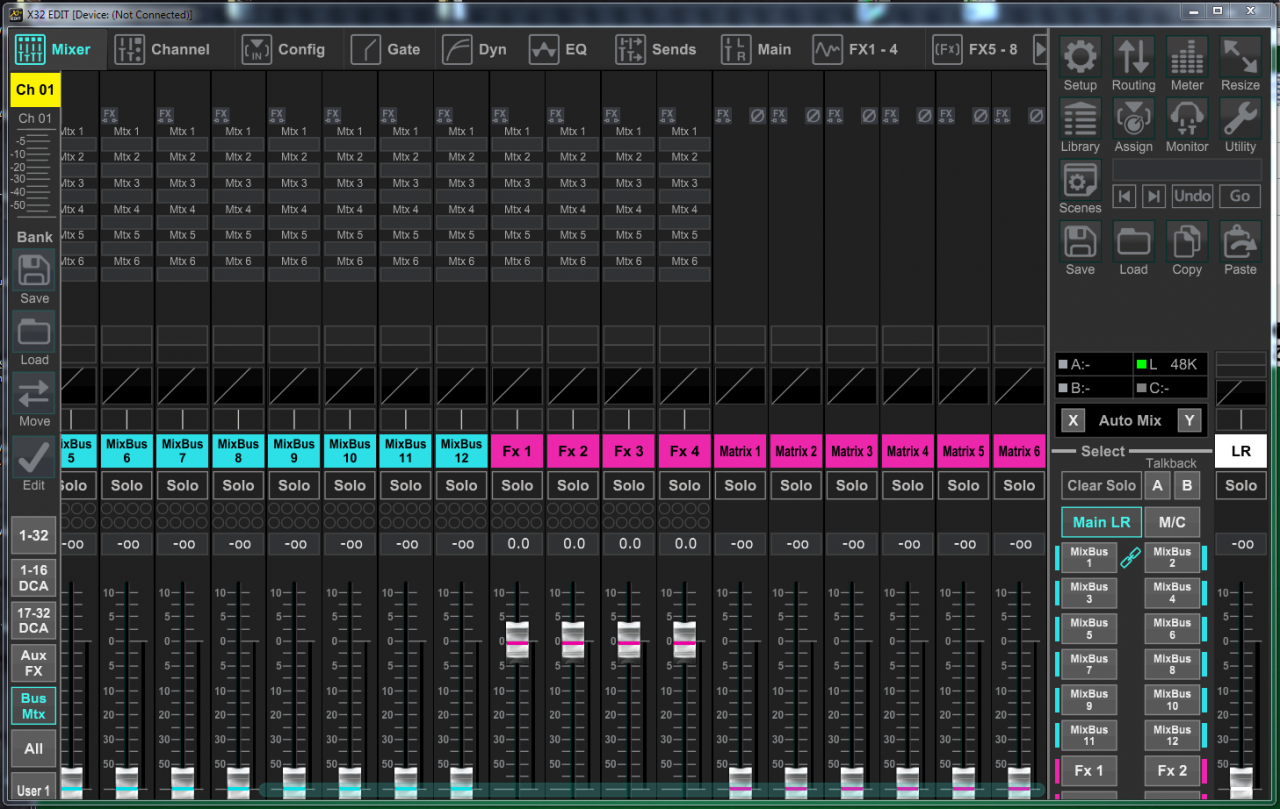Click the X32 EDIT app icon in the title bar

(x=15, y=14)
